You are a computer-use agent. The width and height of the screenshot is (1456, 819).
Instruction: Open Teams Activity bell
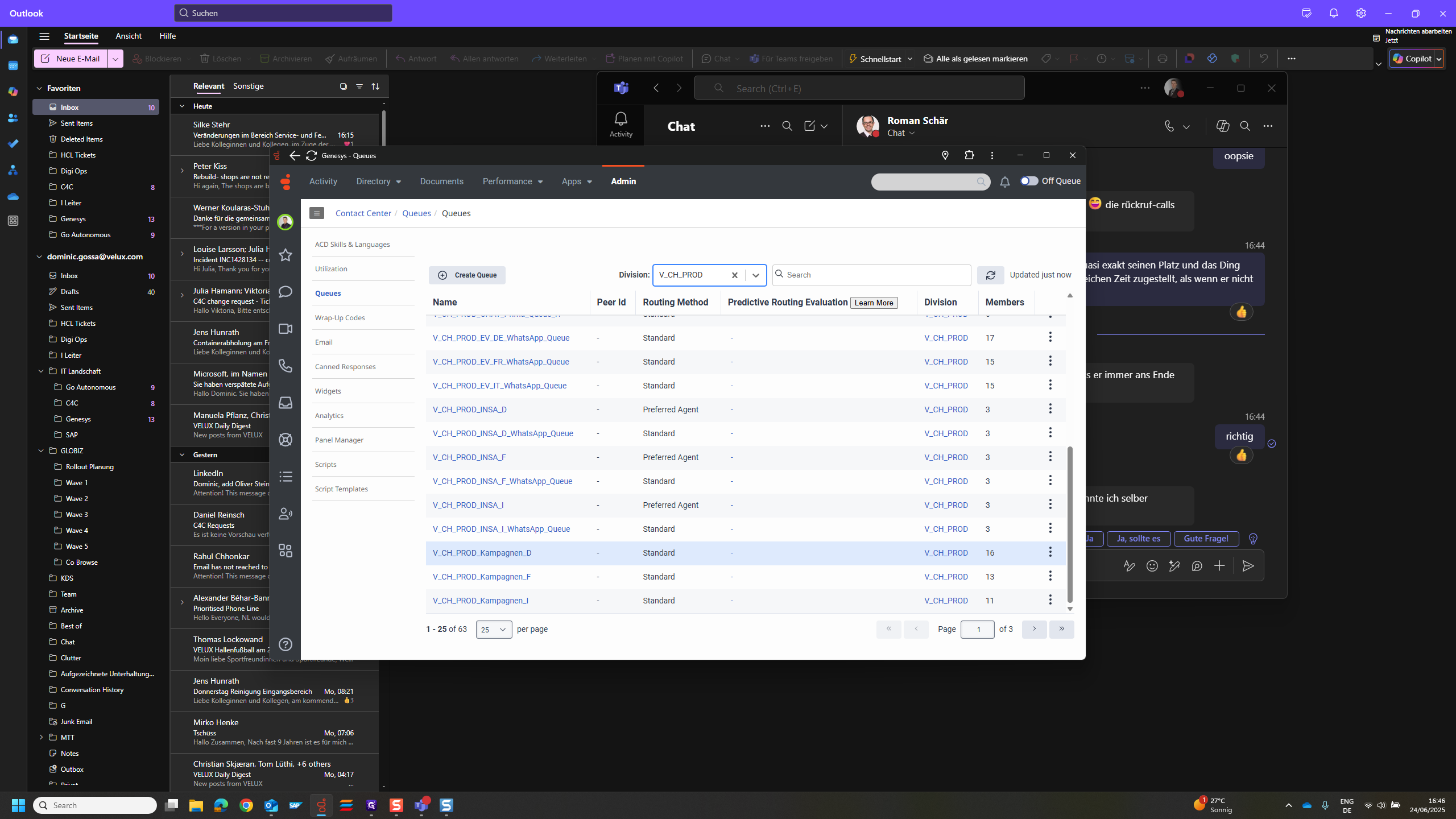pos(621,124)
